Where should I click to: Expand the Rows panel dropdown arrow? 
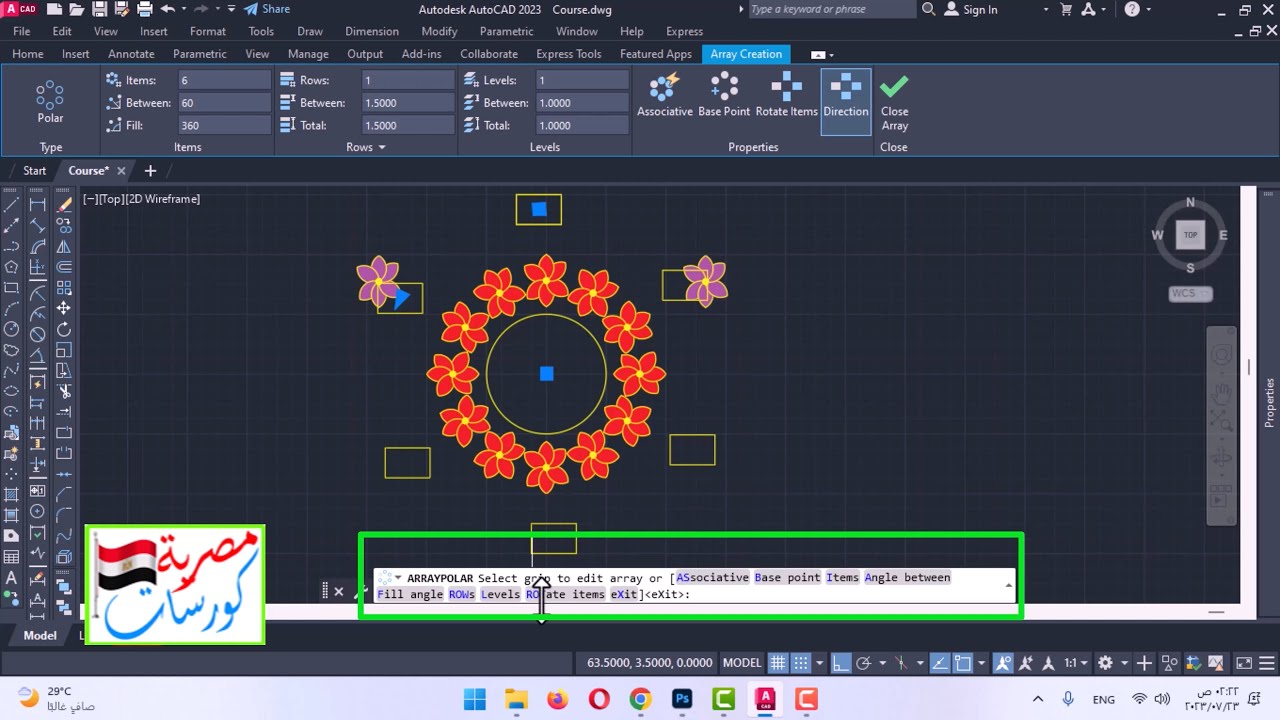[382, 147]
